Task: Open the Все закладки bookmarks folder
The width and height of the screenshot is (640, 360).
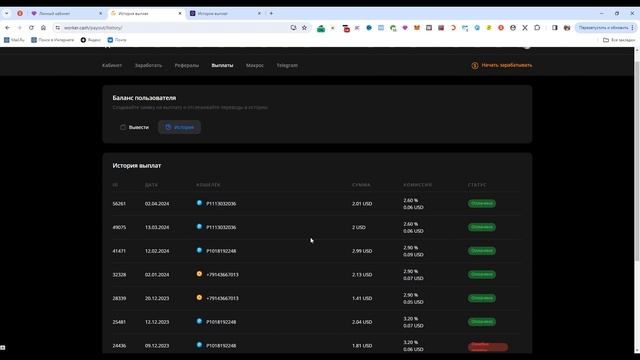Action: point(619,40)
